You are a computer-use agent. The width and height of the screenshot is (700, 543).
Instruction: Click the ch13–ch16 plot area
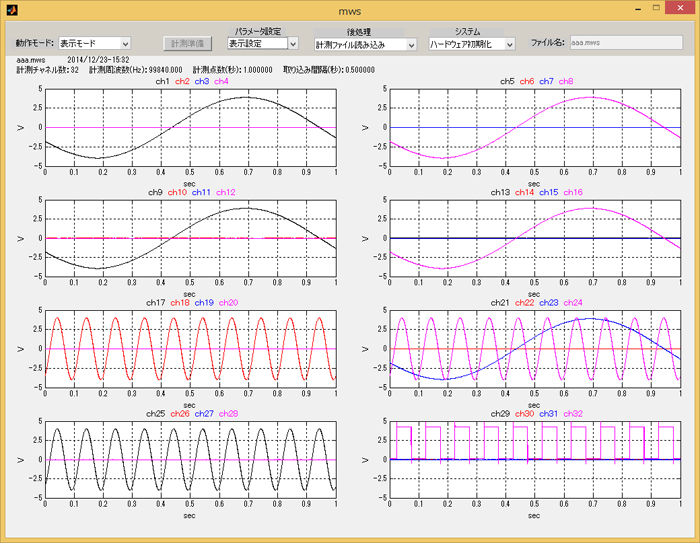tap(535, 238)
